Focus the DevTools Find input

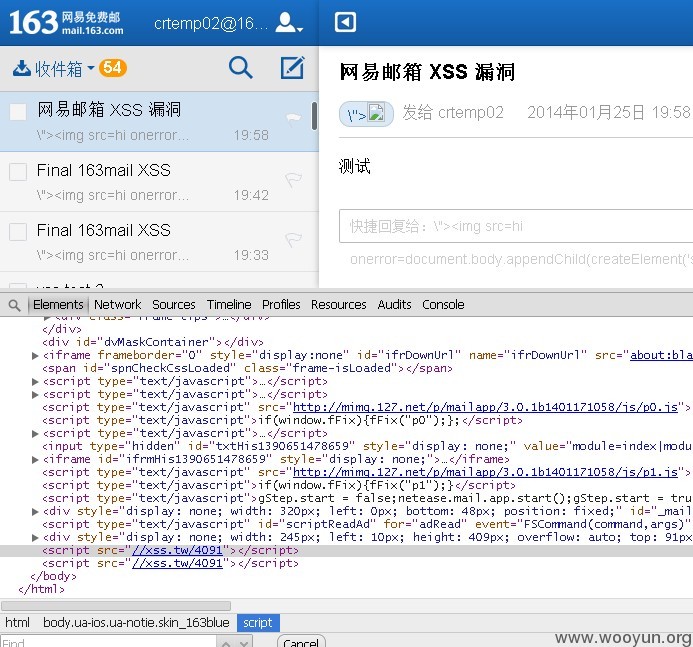[x=108, y=641]
